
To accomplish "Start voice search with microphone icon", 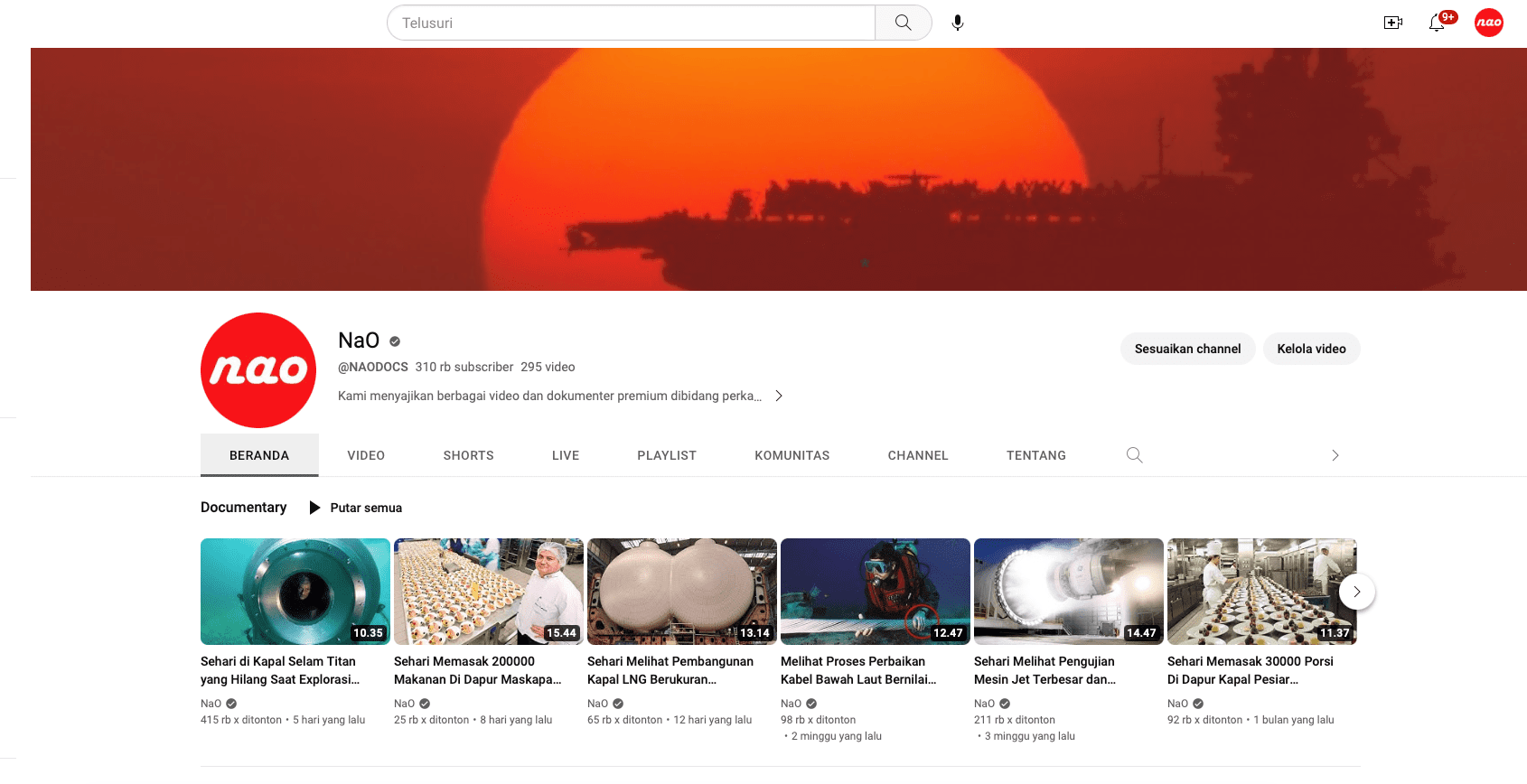I will (x=958, y=23).
